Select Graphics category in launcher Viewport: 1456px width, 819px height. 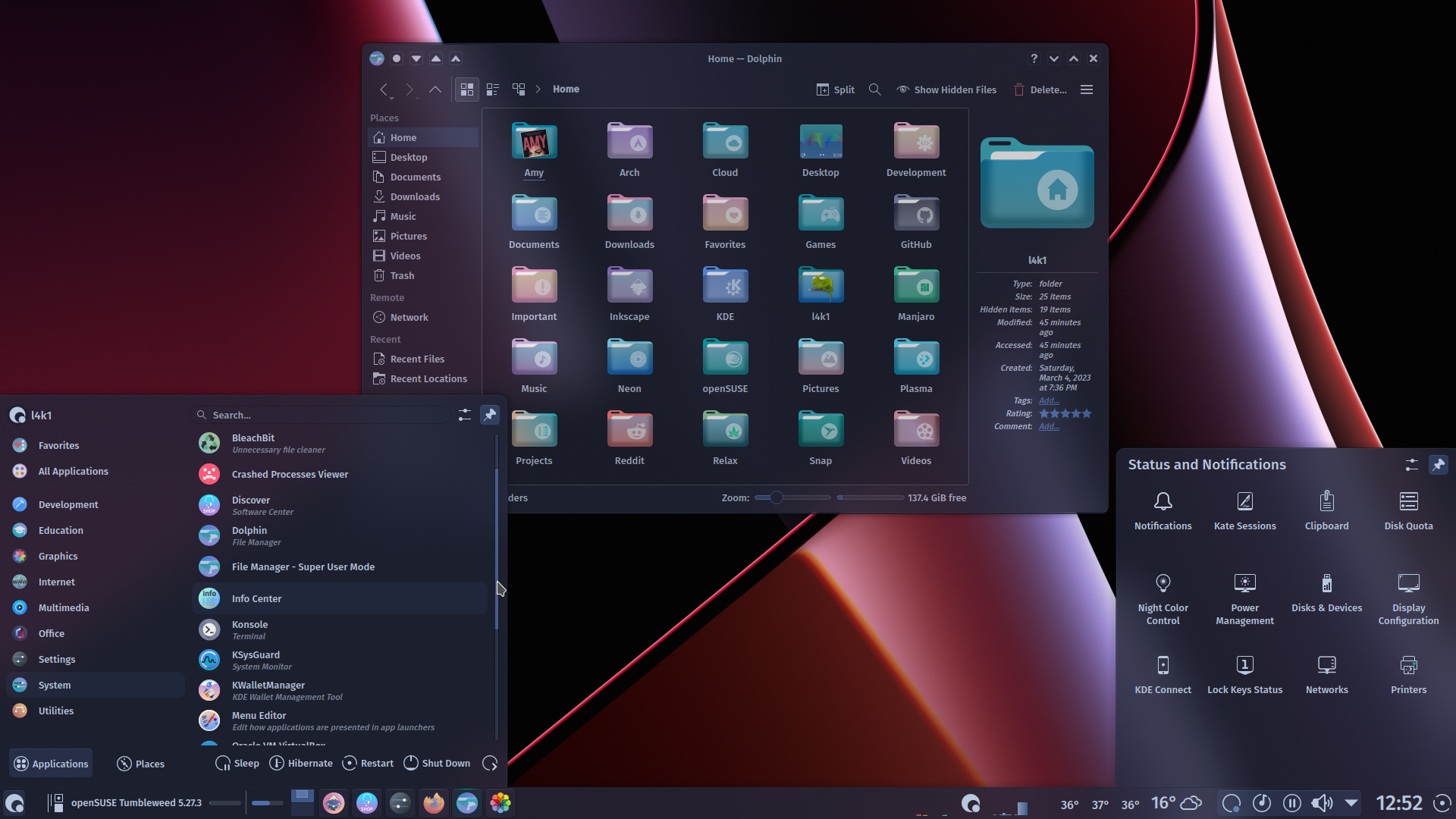95,556
